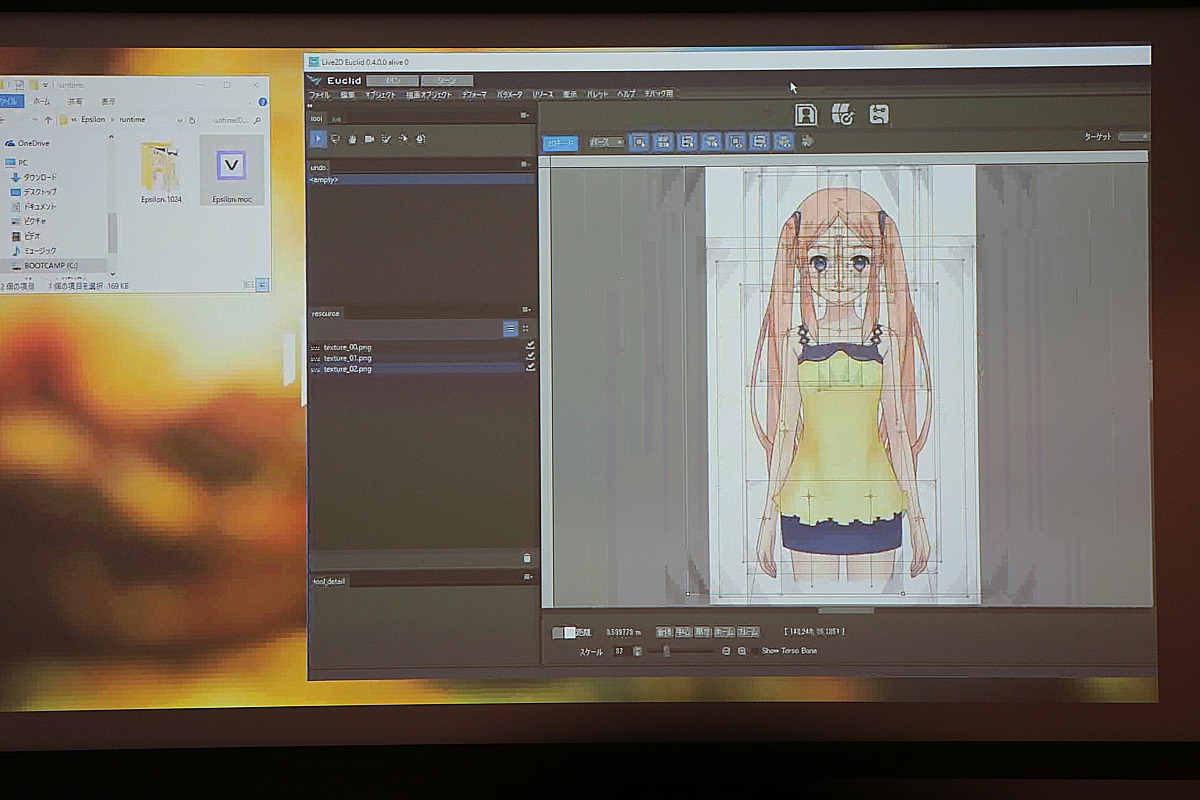
Task: Toggle the checkmark for texture_00.png
Action: tap(530, 346)
